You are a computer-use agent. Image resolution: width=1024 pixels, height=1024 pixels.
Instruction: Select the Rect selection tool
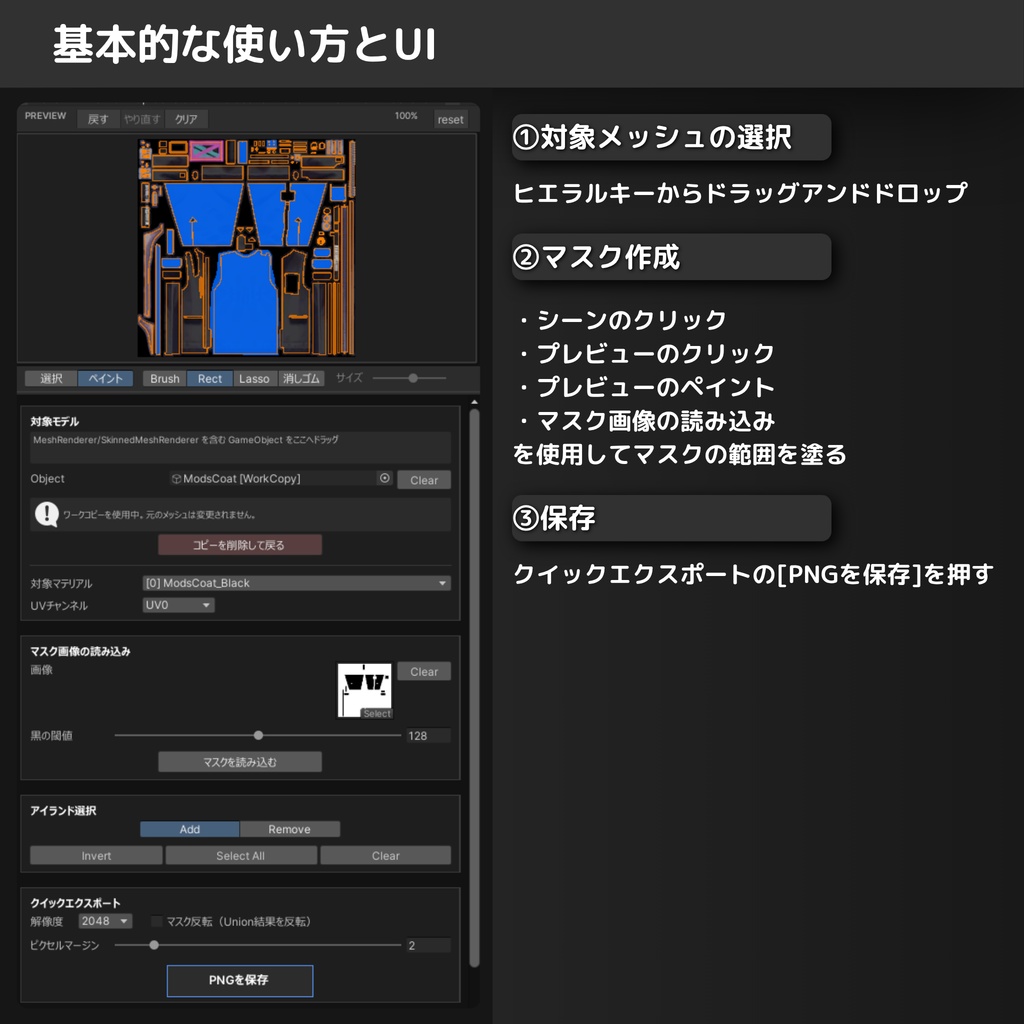[x=209, y=379]
